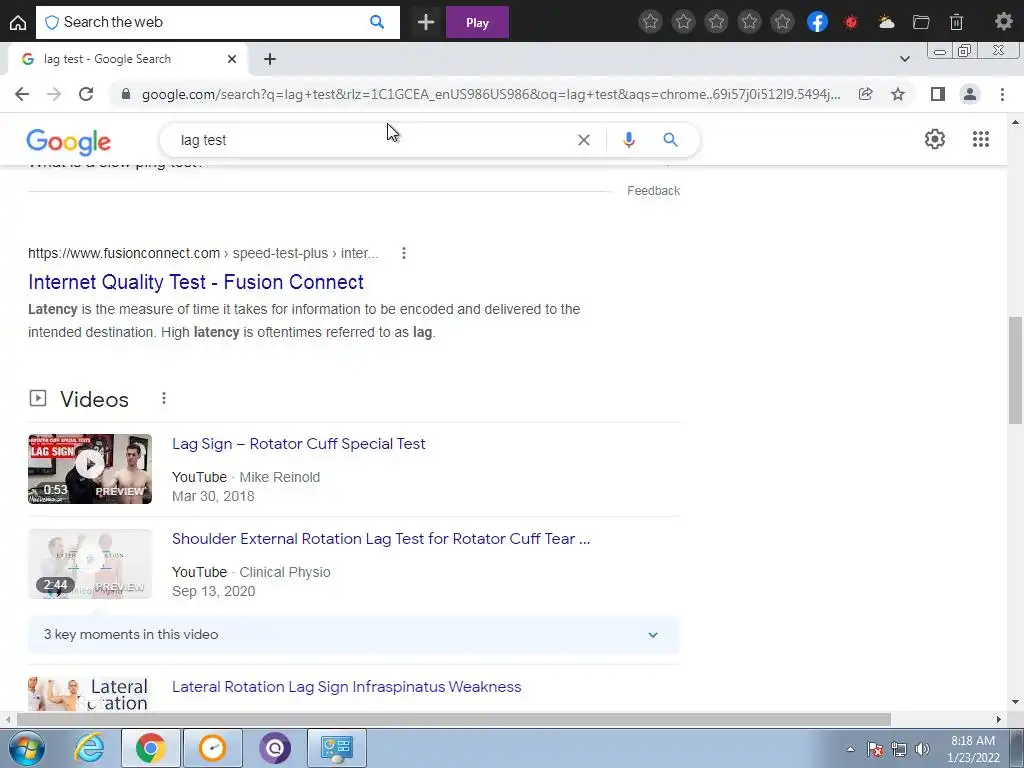Open 'Shoulder External Rotation Lag Test' link
The width and height of the screenshot is (1024, 768).
381,539
